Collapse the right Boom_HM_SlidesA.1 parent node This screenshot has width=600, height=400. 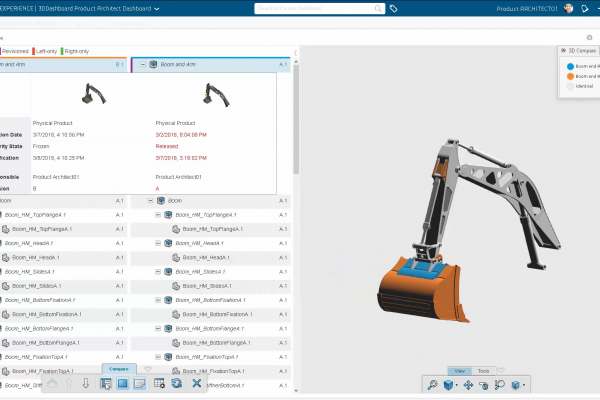tap(158, 272)
